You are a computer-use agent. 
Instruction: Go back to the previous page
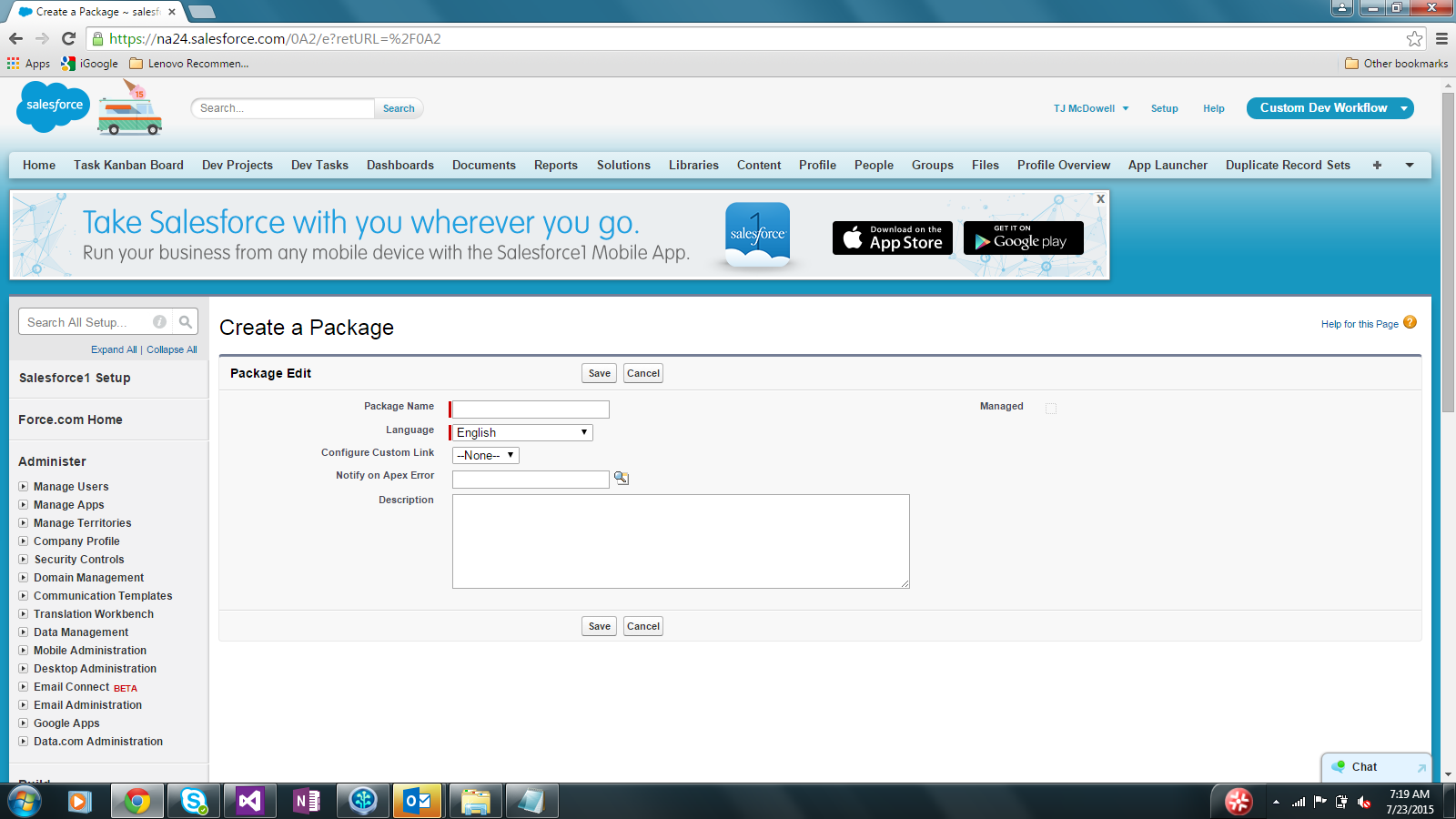[15, 38]
